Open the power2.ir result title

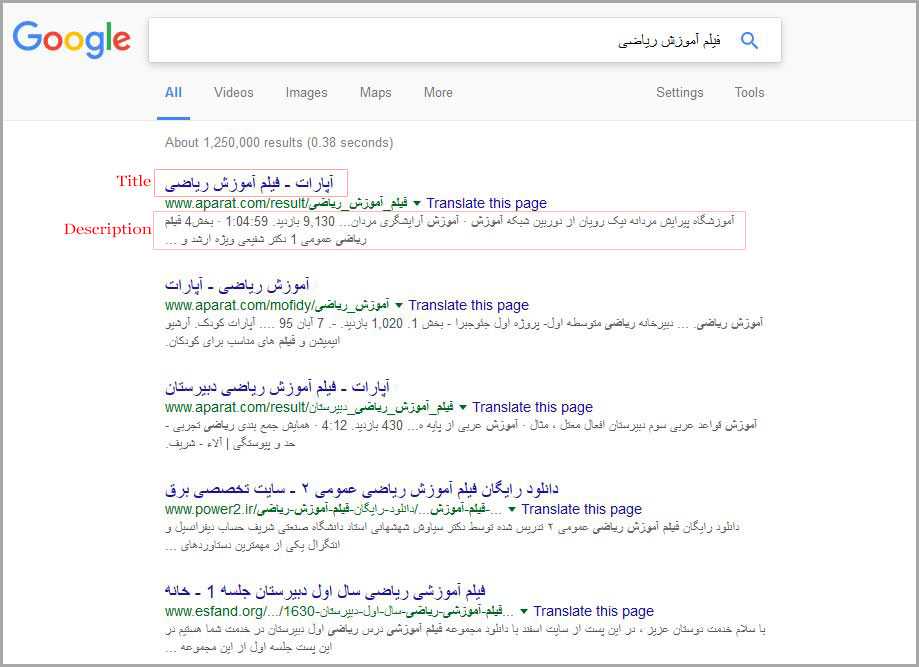[x=362, y=489]
